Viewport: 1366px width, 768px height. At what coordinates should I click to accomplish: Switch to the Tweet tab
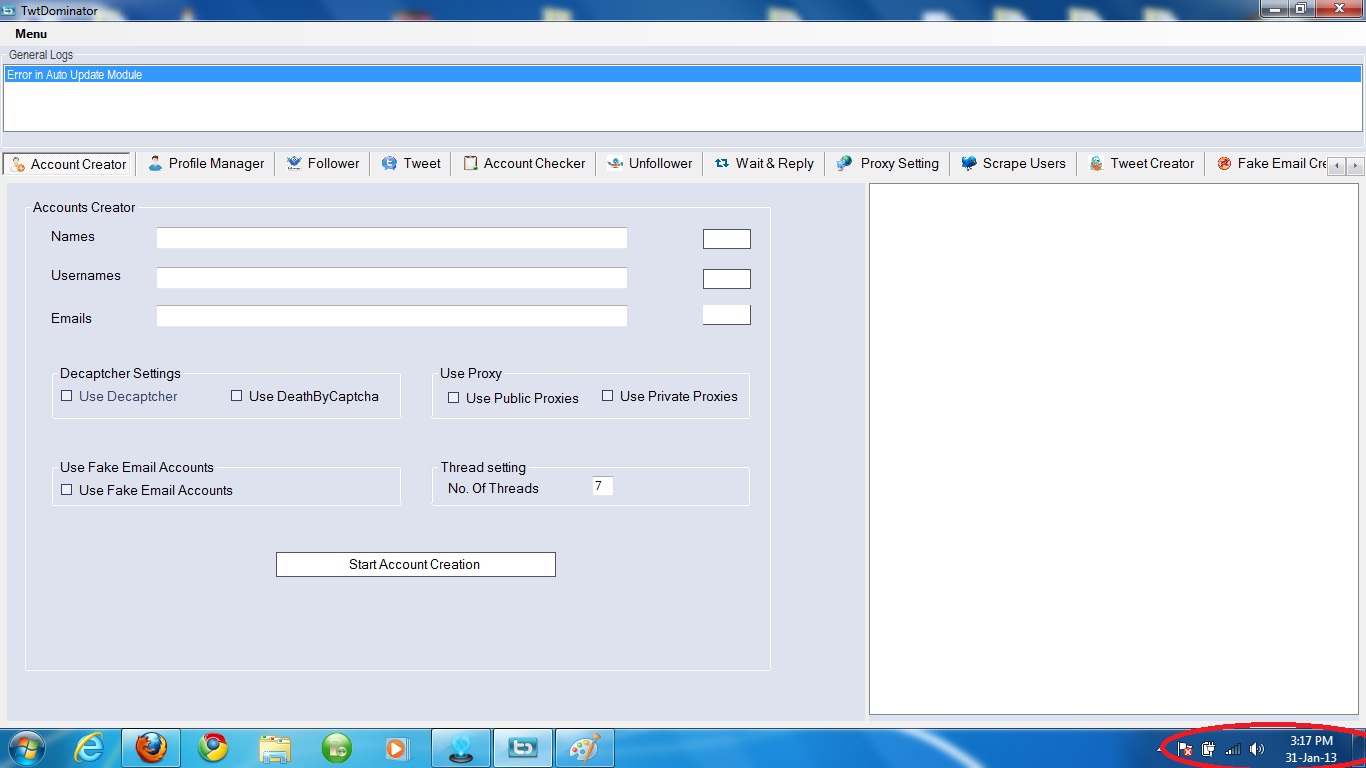(411, 163)
